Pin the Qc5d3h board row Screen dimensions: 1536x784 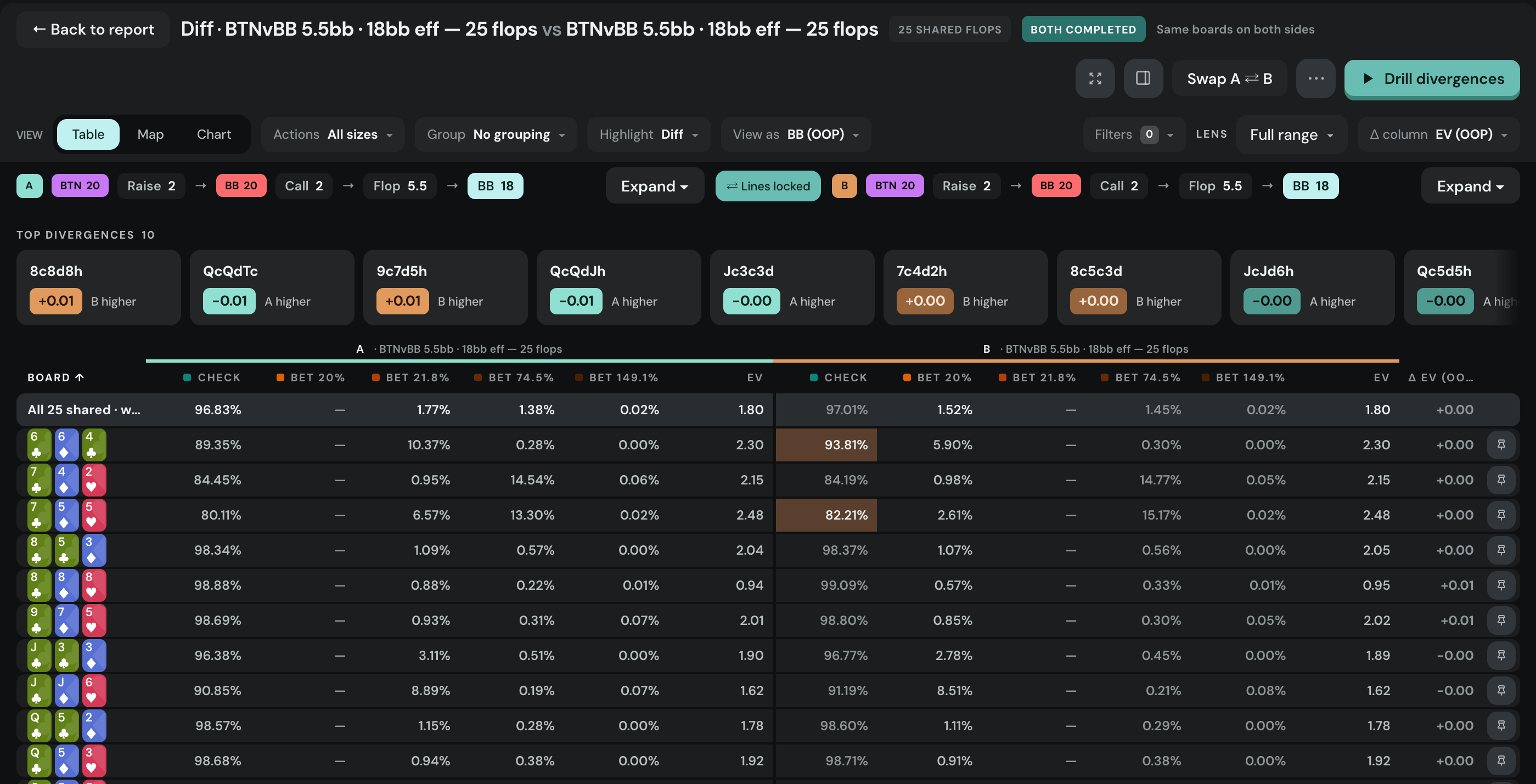point(1501,762)
